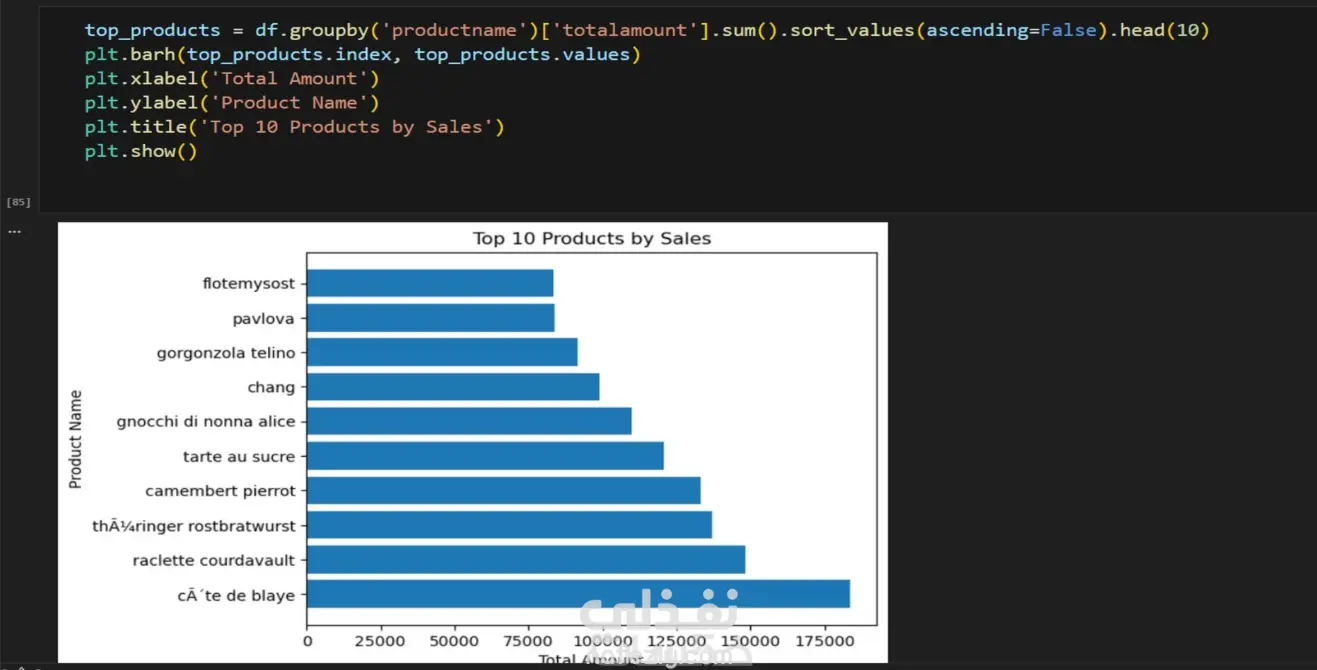This screenshot has height=670, width=1317.
Task: Click the camembert pierrot bar
Action: (503, 491)
